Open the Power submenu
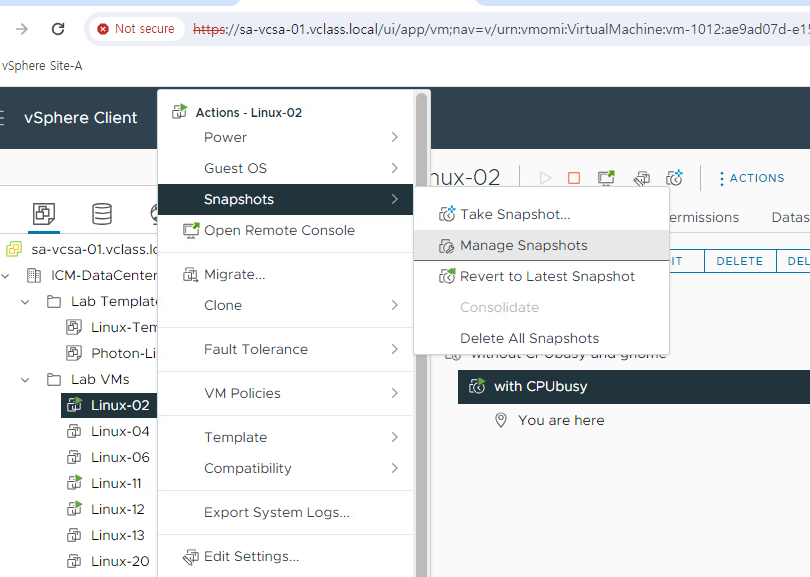 (285, 137)
